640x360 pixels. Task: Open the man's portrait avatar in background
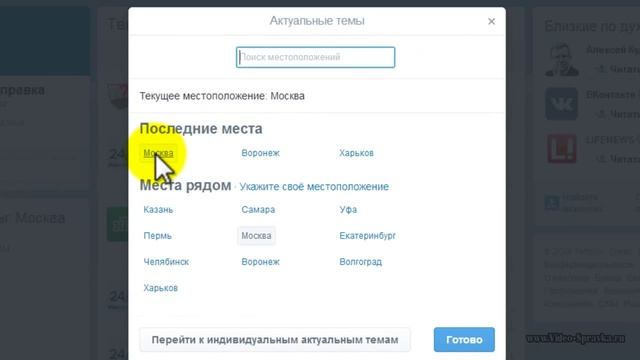(x=562, y=60)
